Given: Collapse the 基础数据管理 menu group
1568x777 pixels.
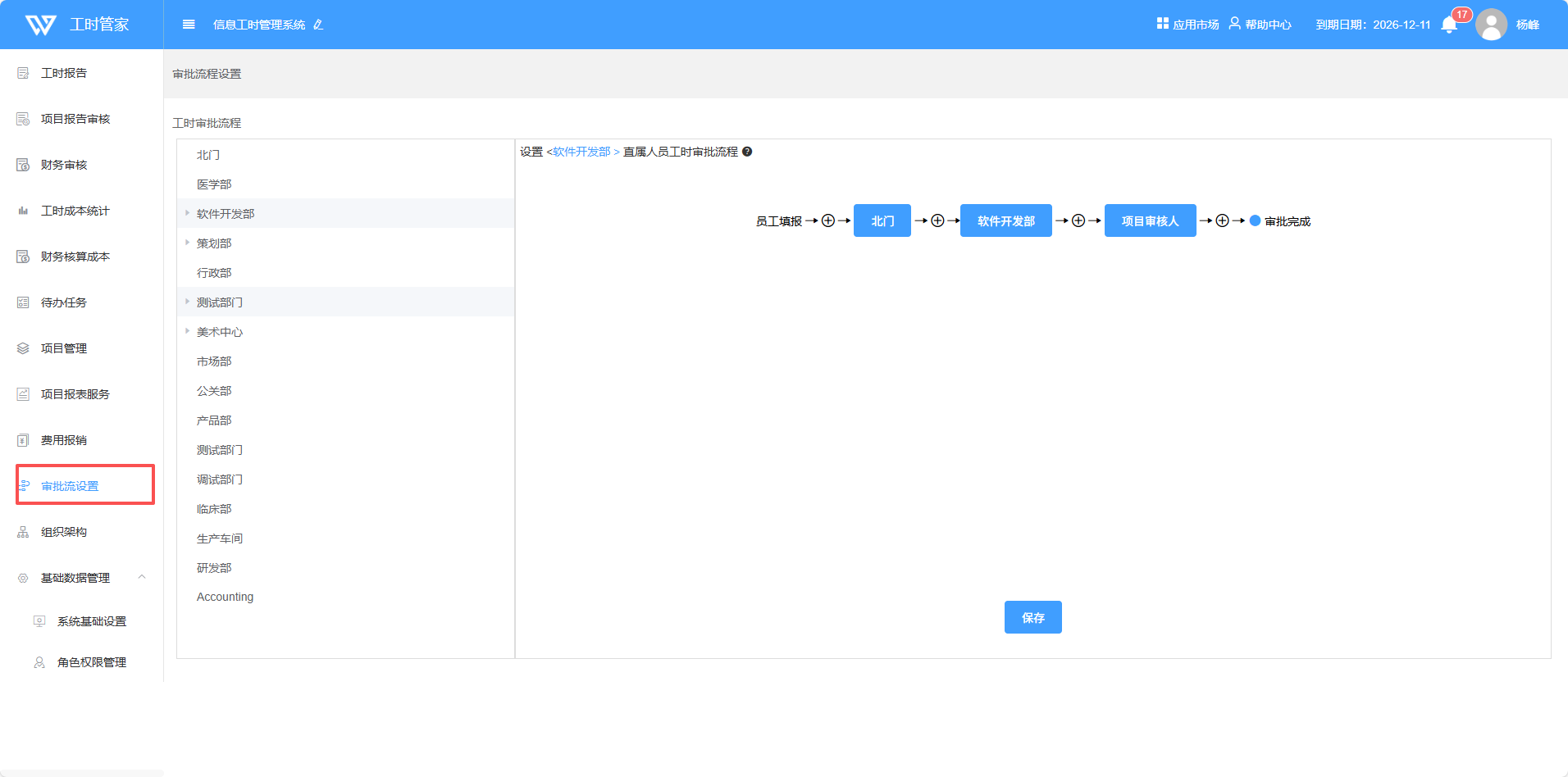Looking at the screenshot, I should click(x=142, y=577).
